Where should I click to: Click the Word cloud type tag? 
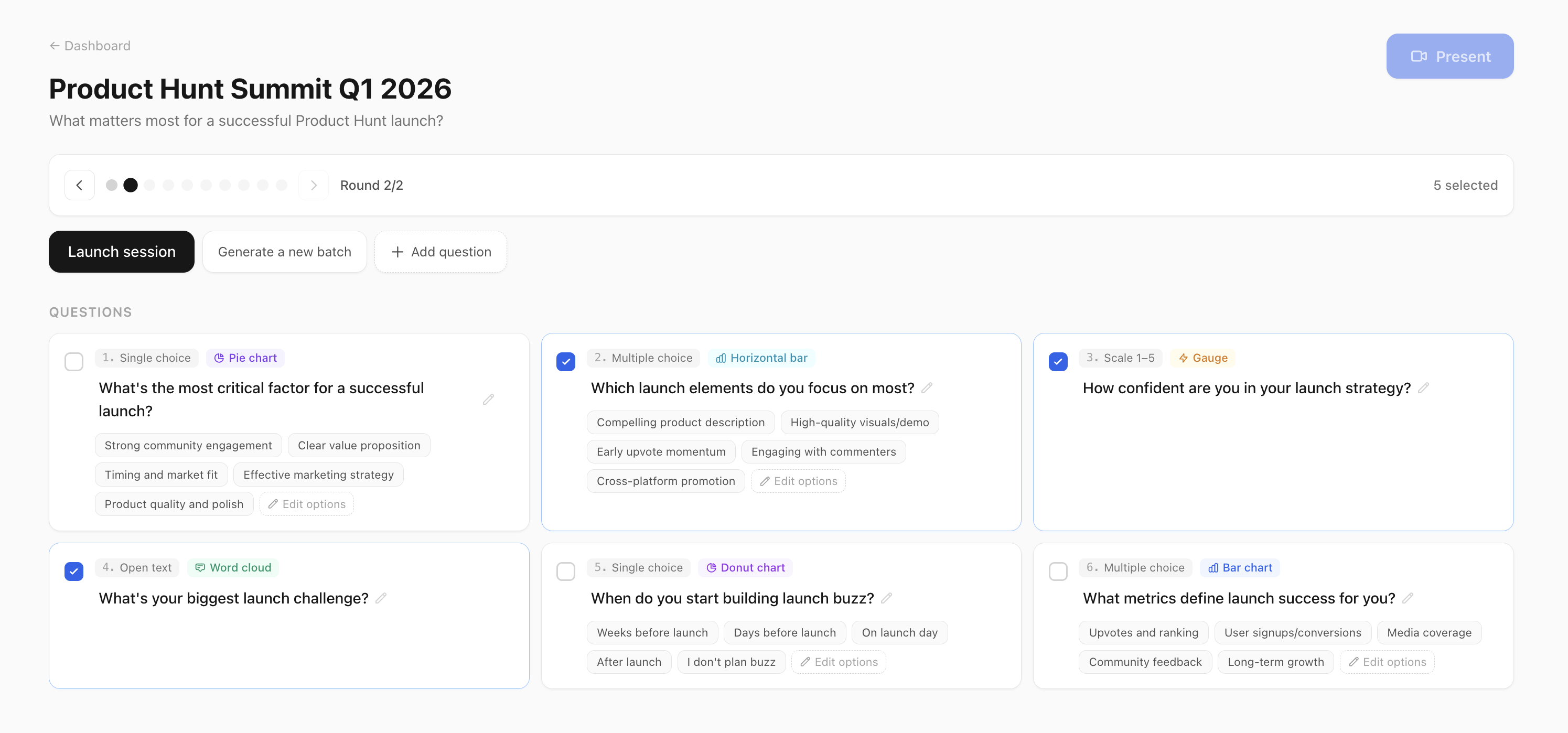[x=233, y=567]
